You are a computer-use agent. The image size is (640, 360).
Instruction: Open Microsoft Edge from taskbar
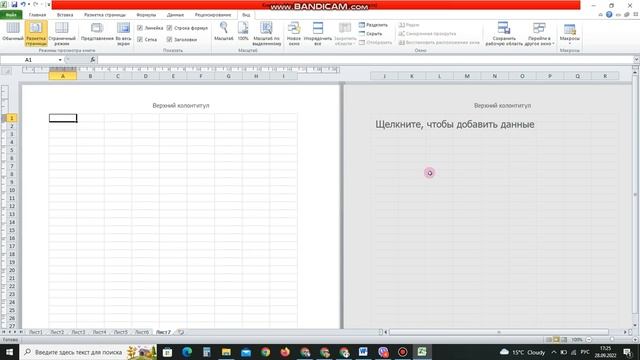pos(187,352)
